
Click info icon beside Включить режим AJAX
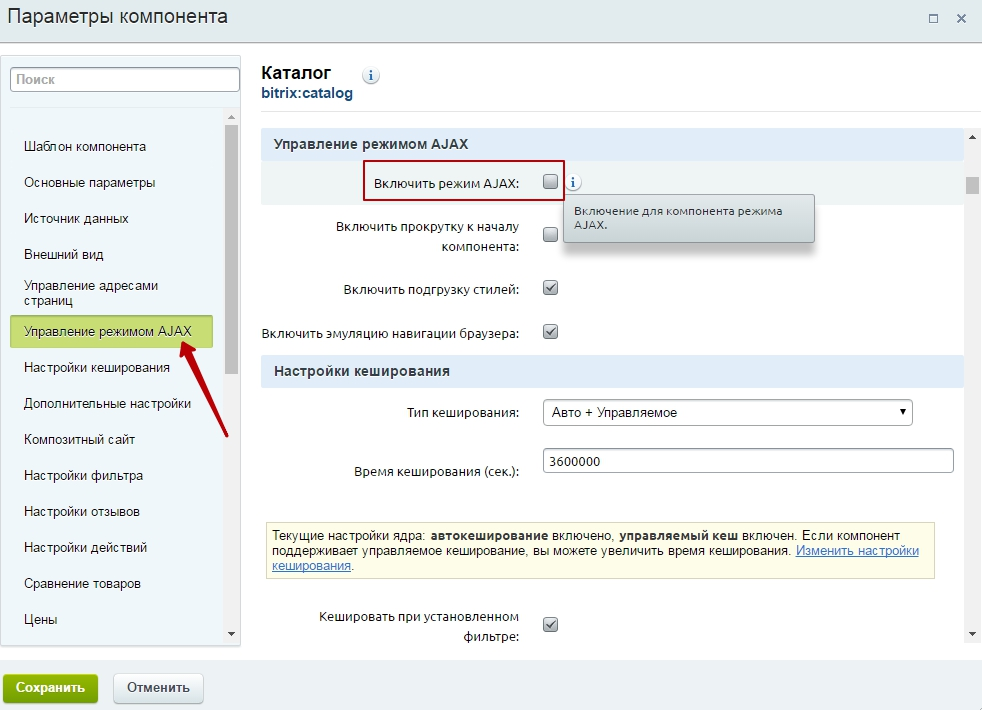pos(574,183)
